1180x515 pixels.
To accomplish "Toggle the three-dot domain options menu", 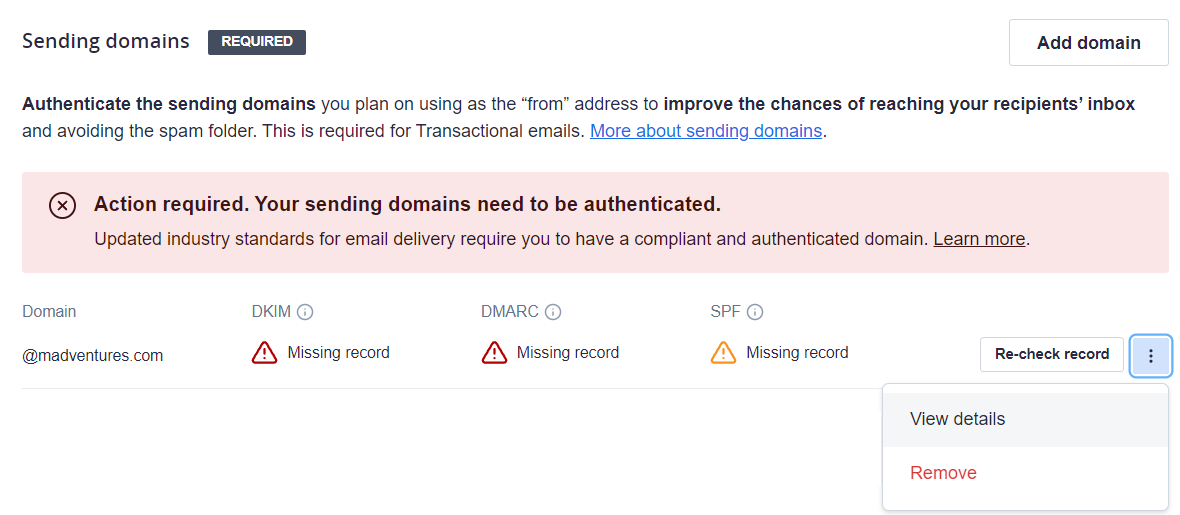I will click(1151, 355).
